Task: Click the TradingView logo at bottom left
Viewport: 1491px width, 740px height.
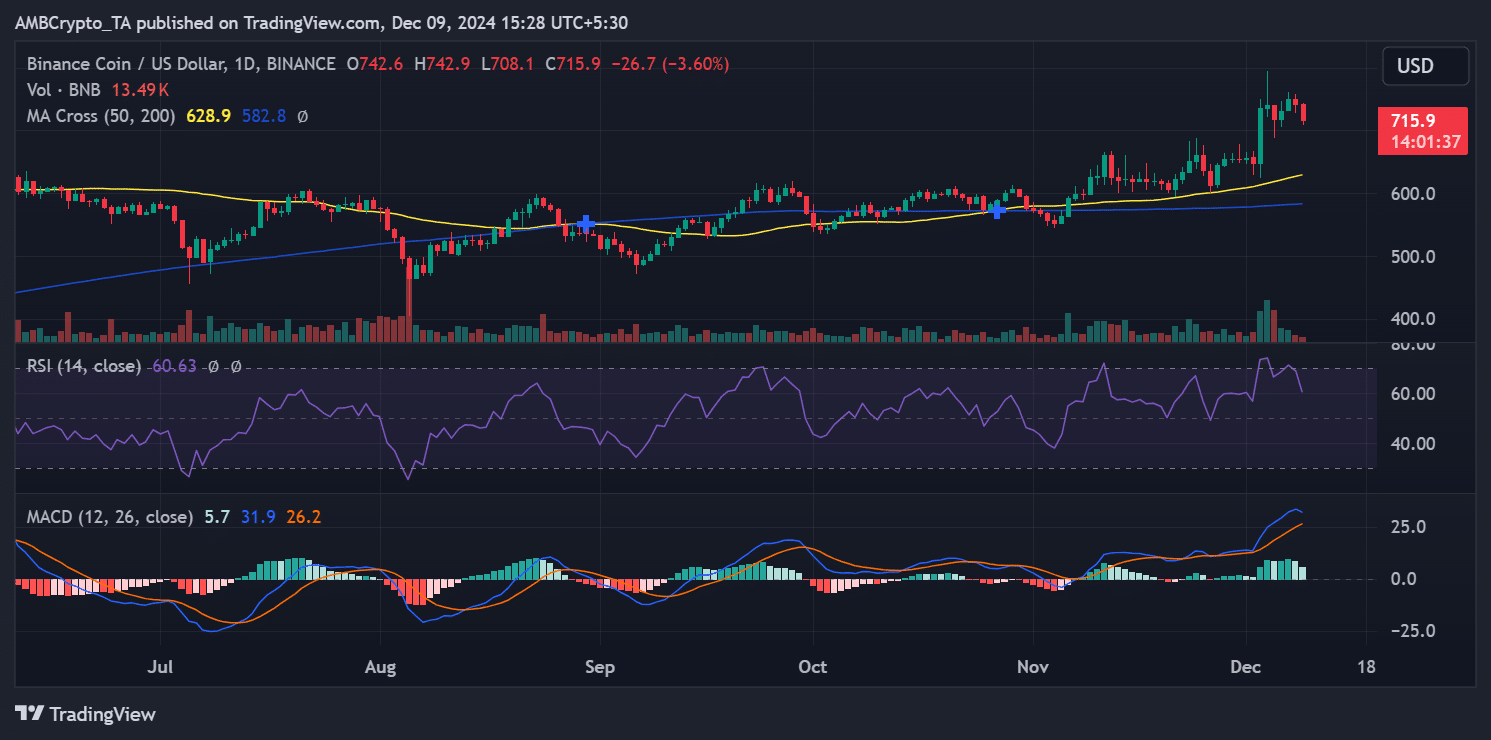Action: (x=86, y=714)
